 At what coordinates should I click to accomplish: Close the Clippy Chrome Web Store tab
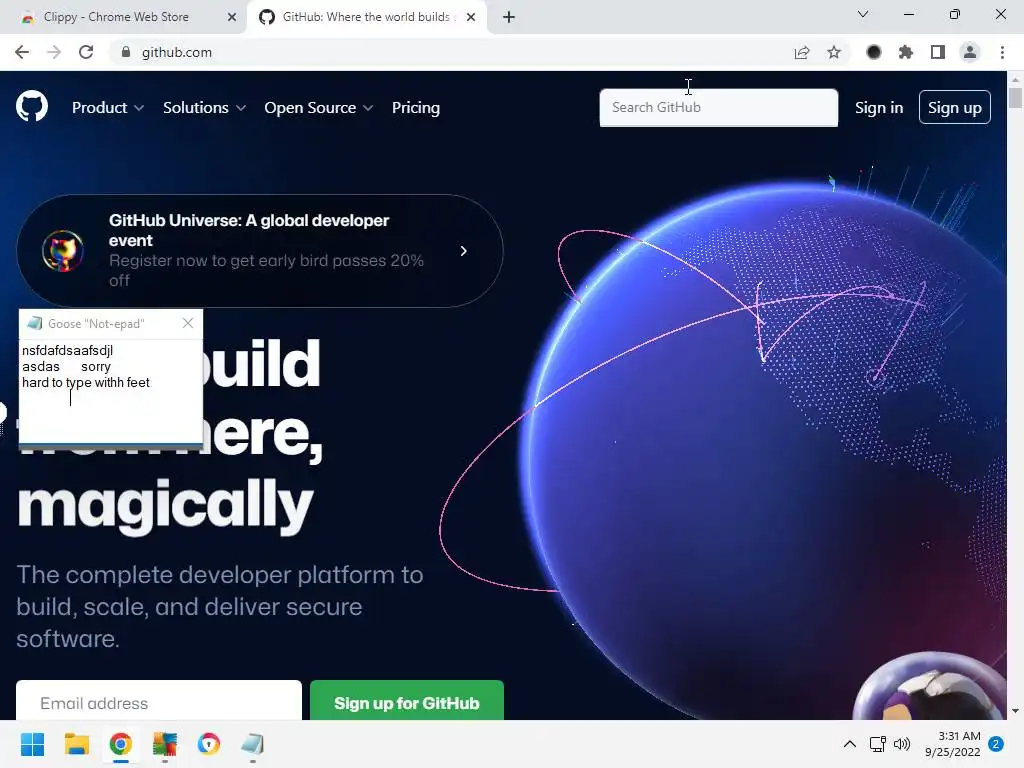232,17
